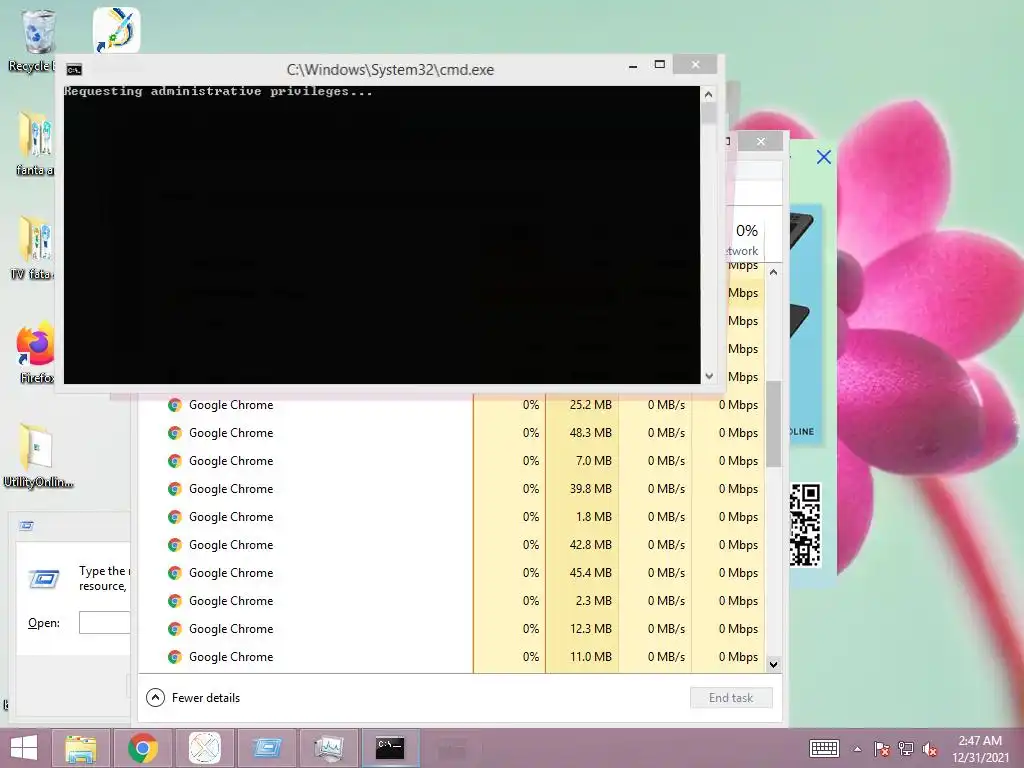Close the Task Manager window
The height and width of the screenshot is (768, 1024).
(760, 141)
